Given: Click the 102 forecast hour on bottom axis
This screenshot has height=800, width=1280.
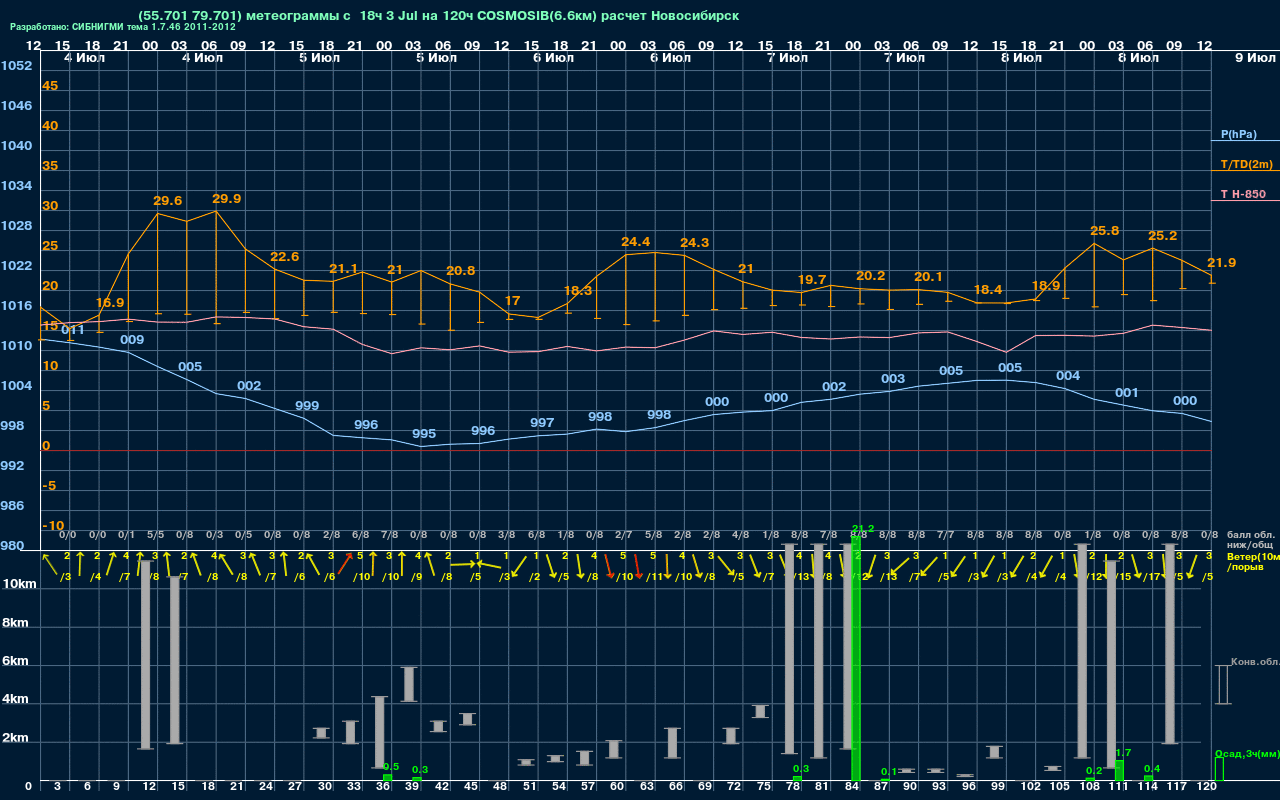Looking at the screenshot, I should click(1031, 787).
